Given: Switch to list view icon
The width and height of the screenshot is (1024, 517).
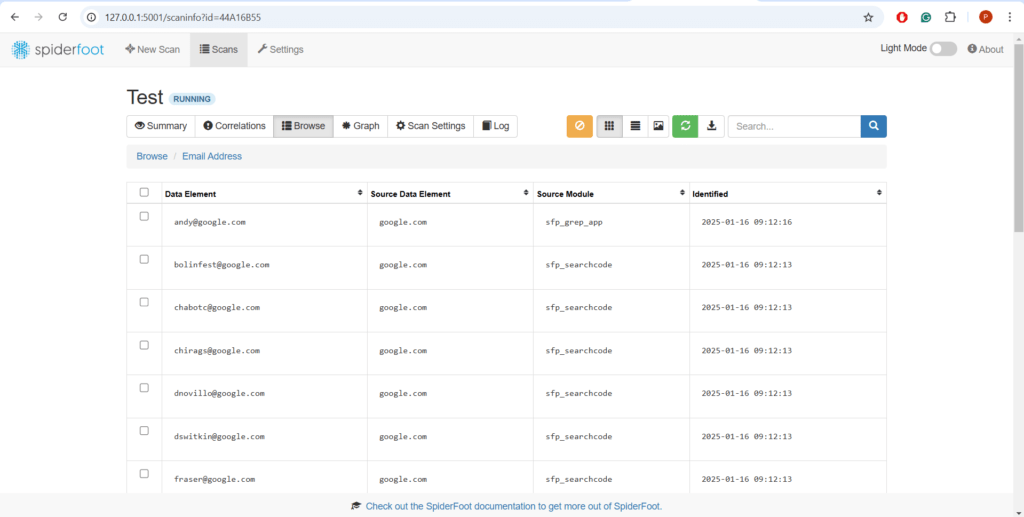Looking at the screenshot, I should [635, 126].
